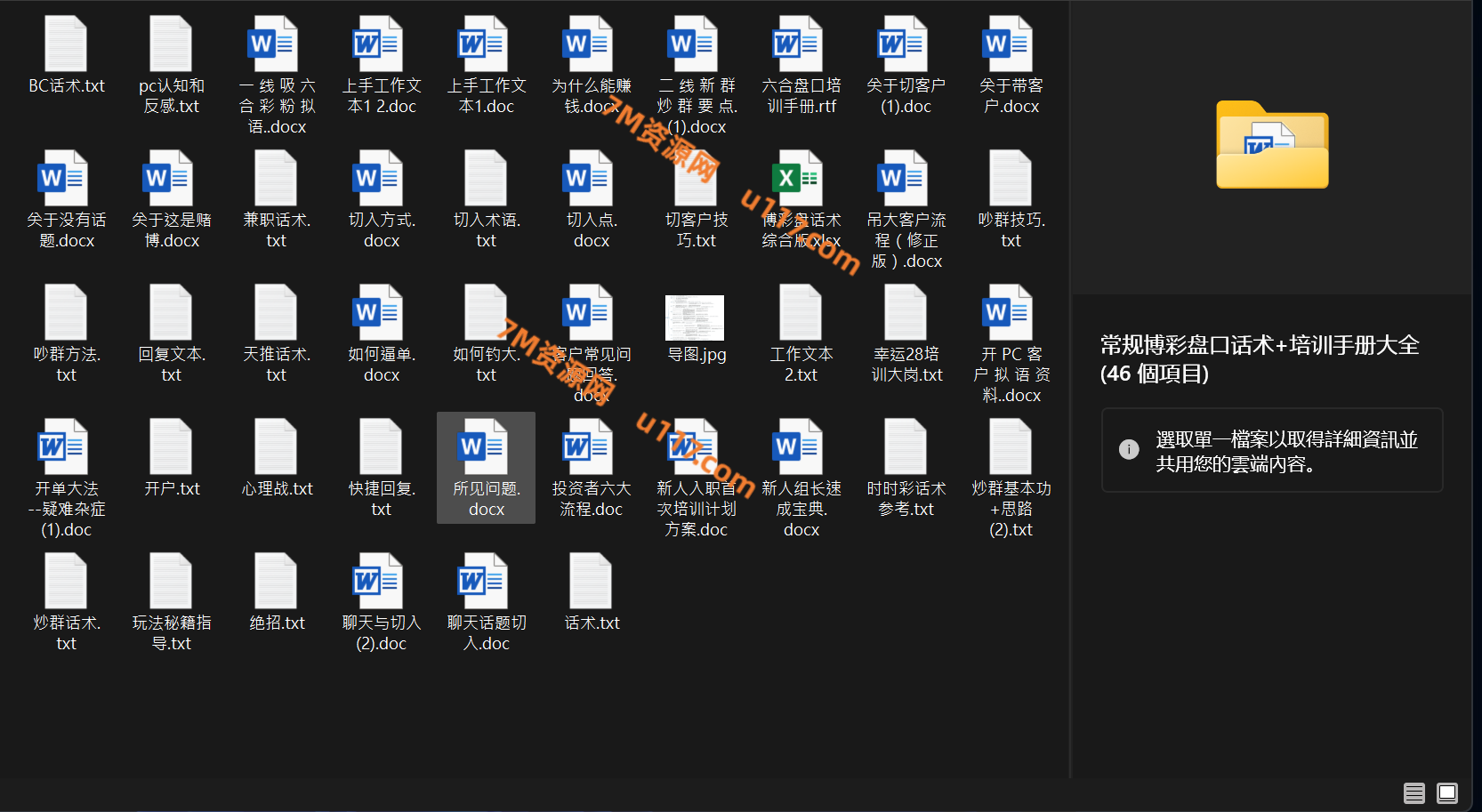Click the info icon in details pane

coord(1129,449)
